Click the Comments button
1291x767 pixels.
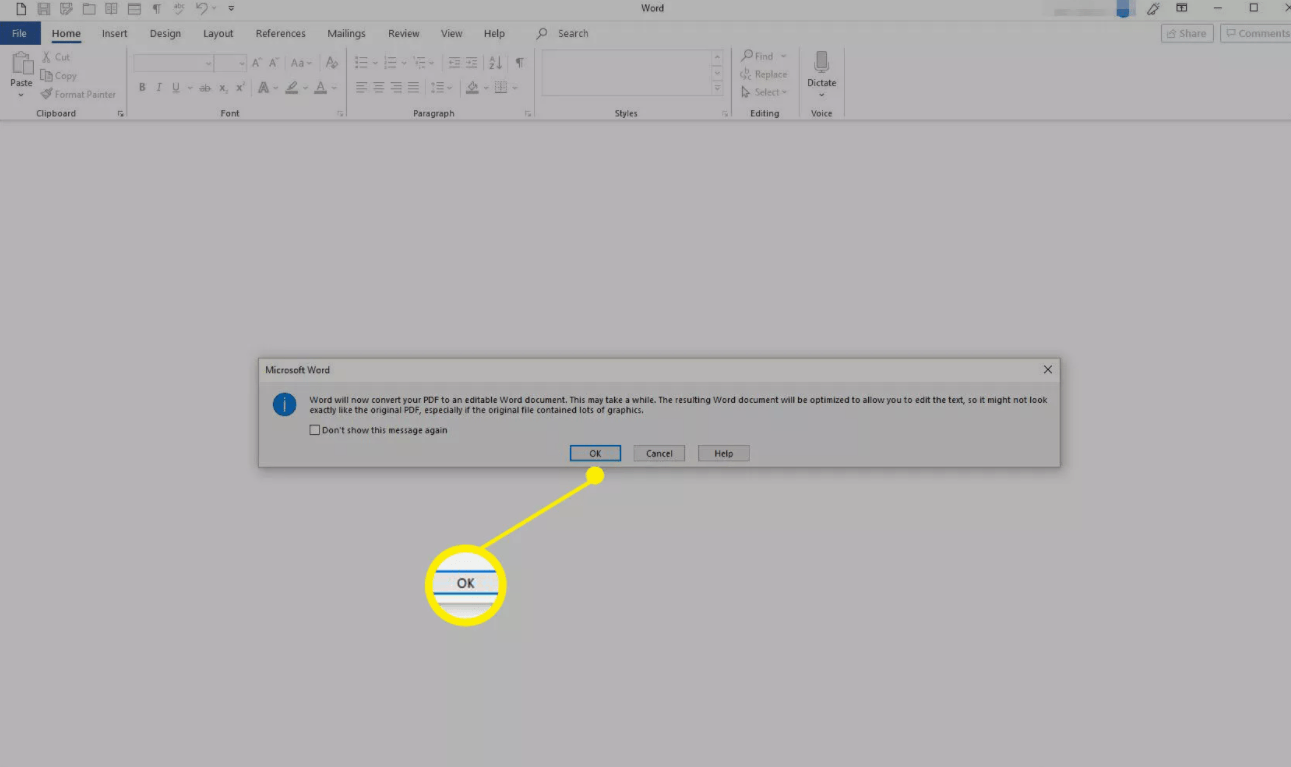click(1258, 33)
